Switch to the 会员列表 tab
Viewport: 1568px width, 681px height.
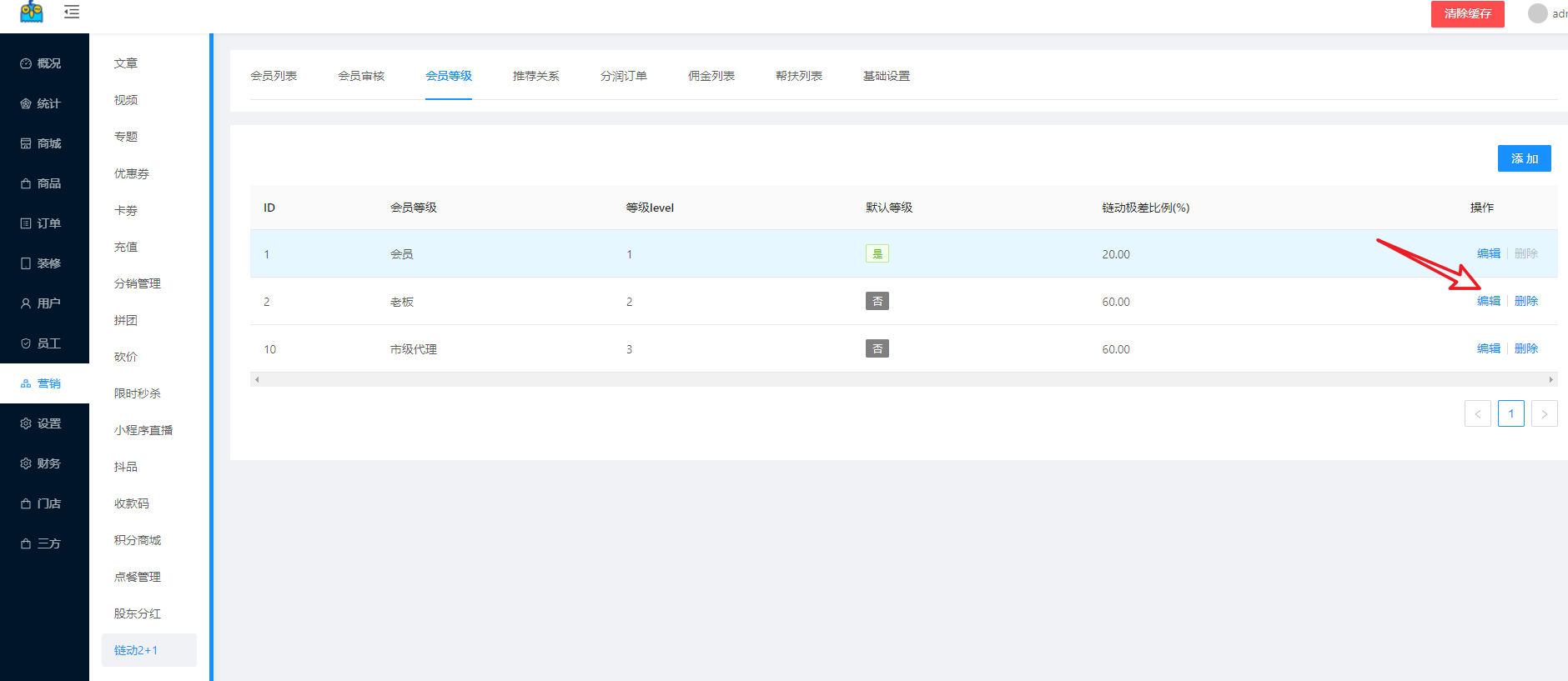tap(274, 76)
